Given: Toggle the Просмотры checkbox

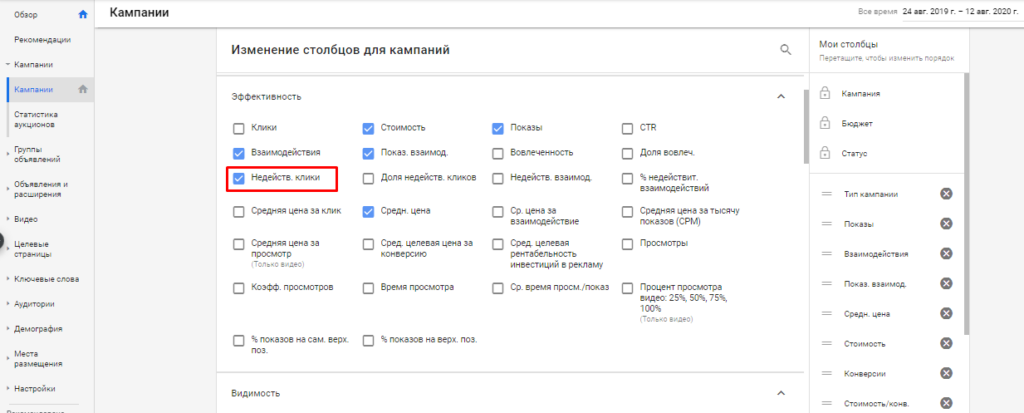Looking at the screenshot, I should click(628, 243).
